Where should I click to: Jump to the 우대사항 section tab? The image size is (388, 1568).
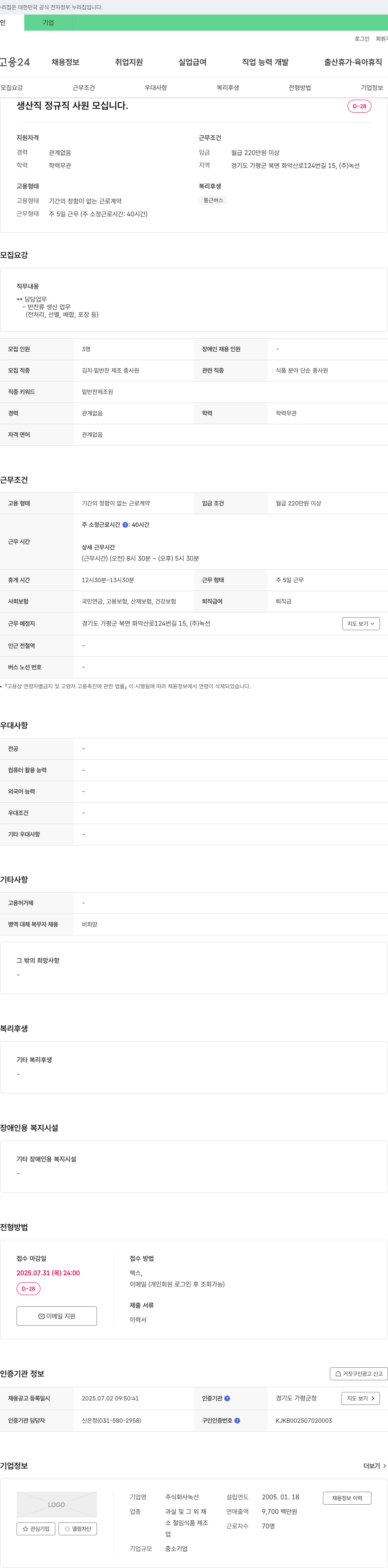click(x=156, y=88)
